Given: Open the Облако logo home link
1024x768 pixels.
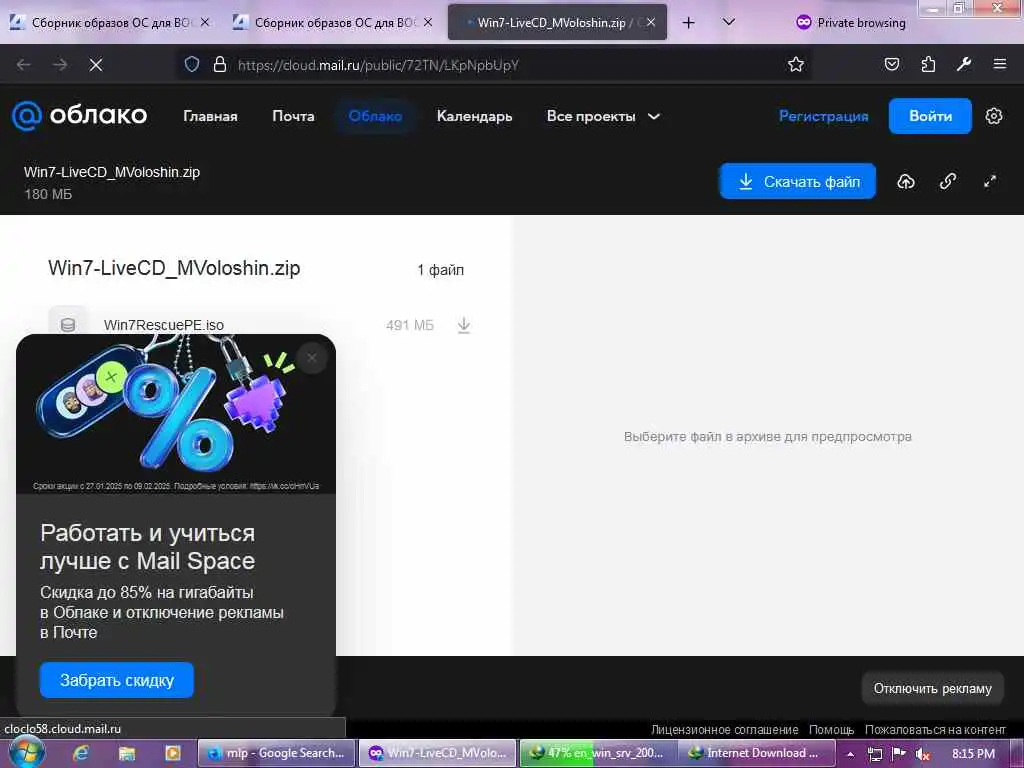Looking at the screenshot, I should point(80,116).
